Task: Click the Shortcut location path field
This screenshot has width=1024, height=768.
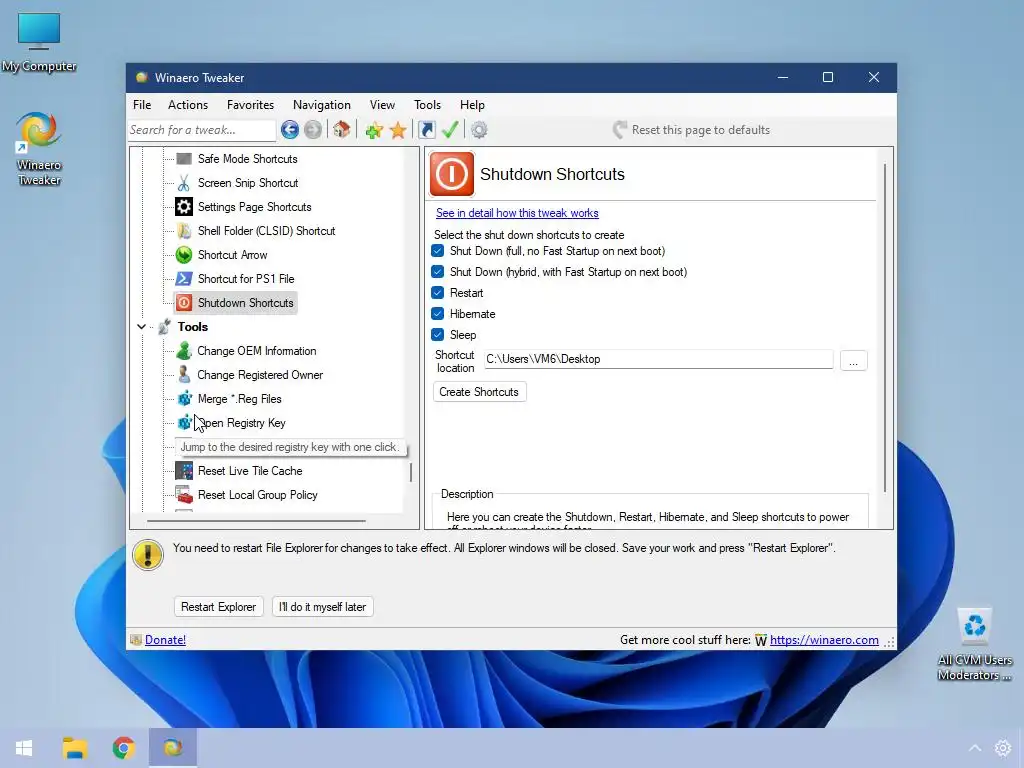Action: click(x=658, y=359)
